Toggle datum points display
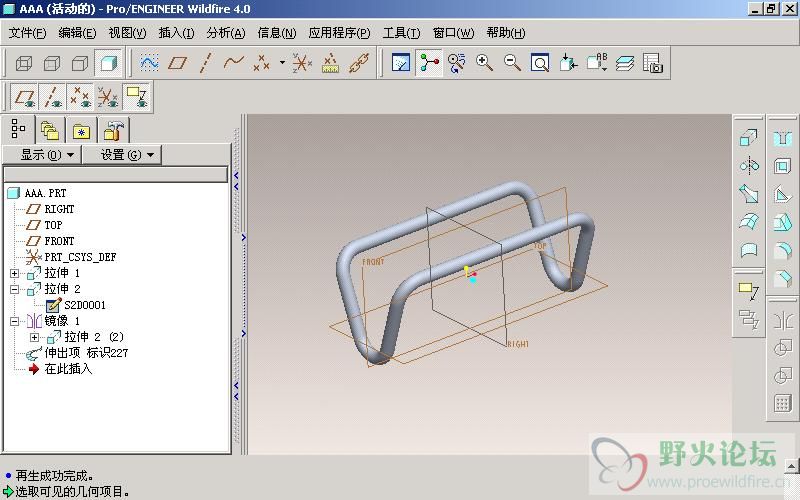This screenshot has height=500, width=800. 81,96
